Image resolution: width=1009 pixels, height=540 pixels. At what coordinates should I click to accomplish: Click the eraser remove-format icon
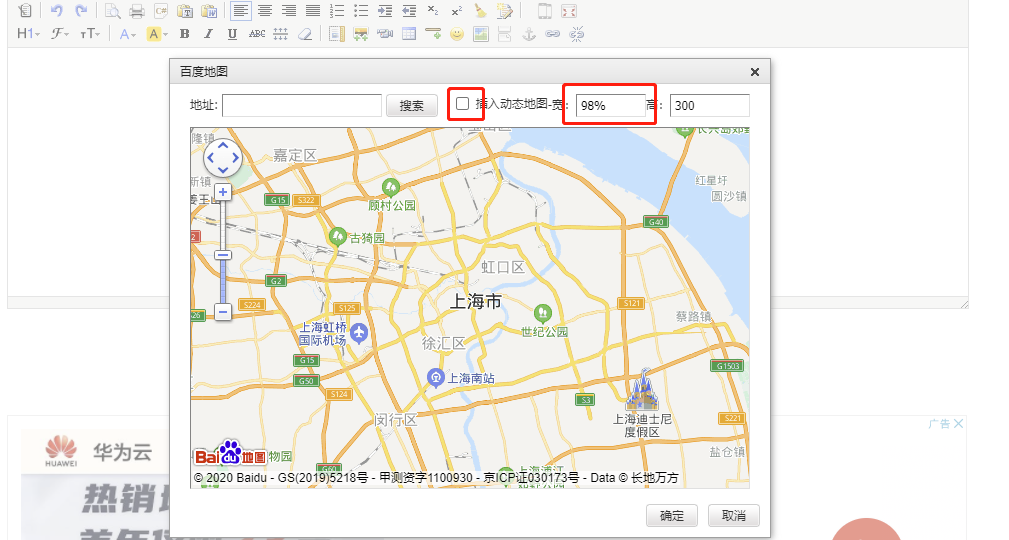click(305, 34)
